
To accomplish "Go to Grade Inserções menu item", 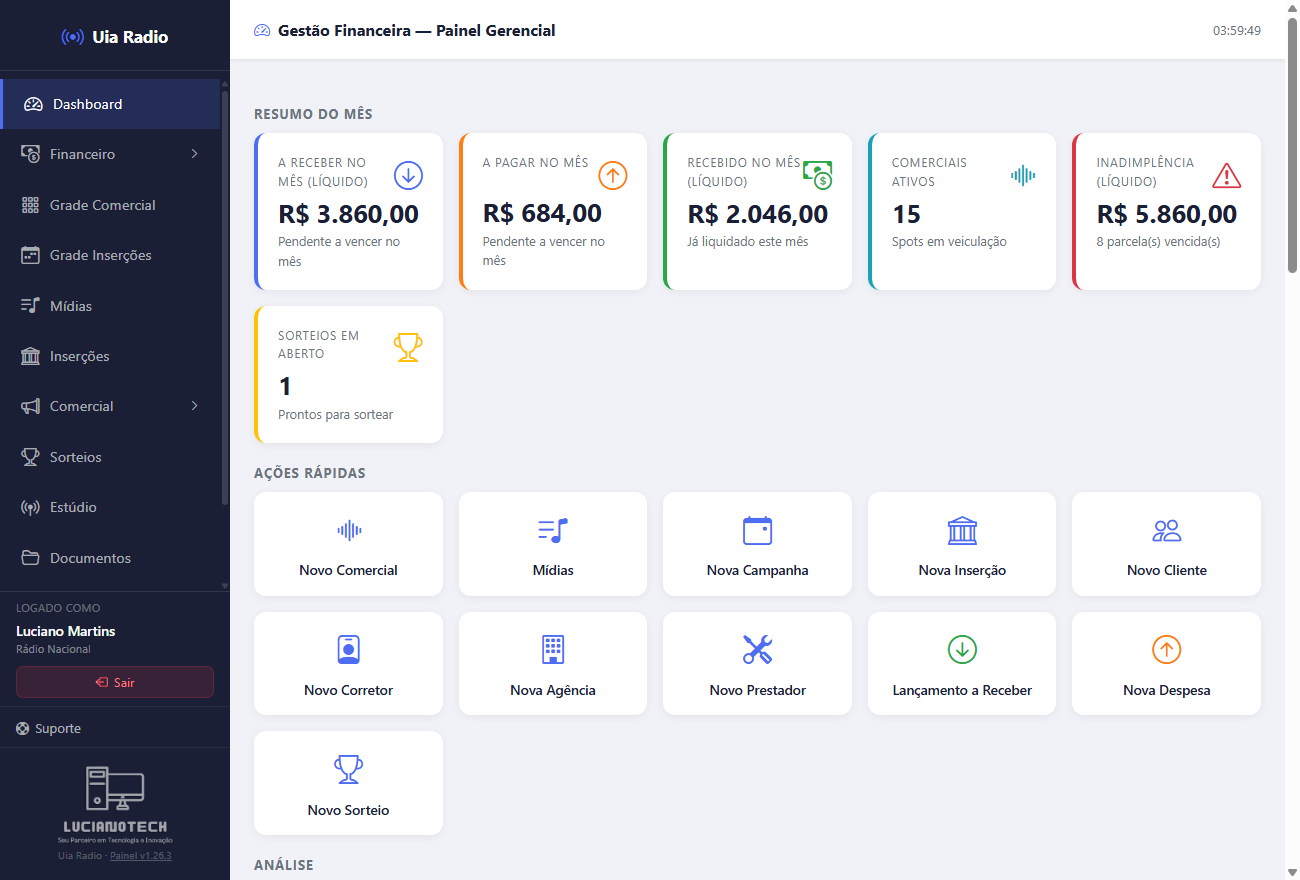I will 110,255.
